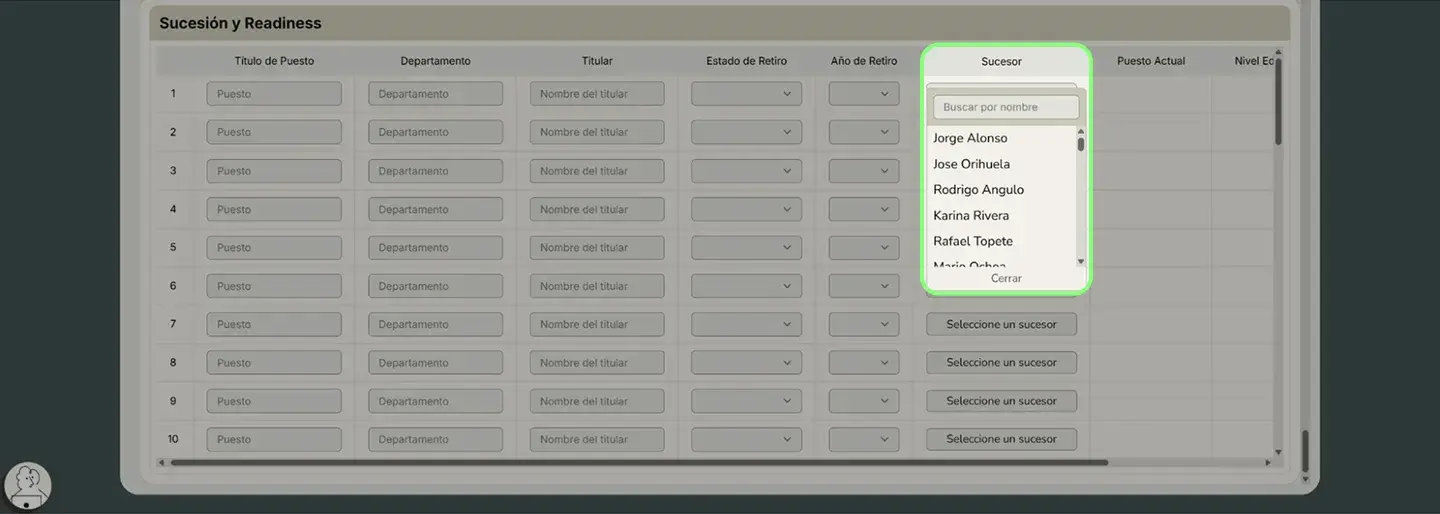This screenshot has width=1440, height=514.
Task: Open Año de Retiro dropdown in row 4
Action: (864, 209)
